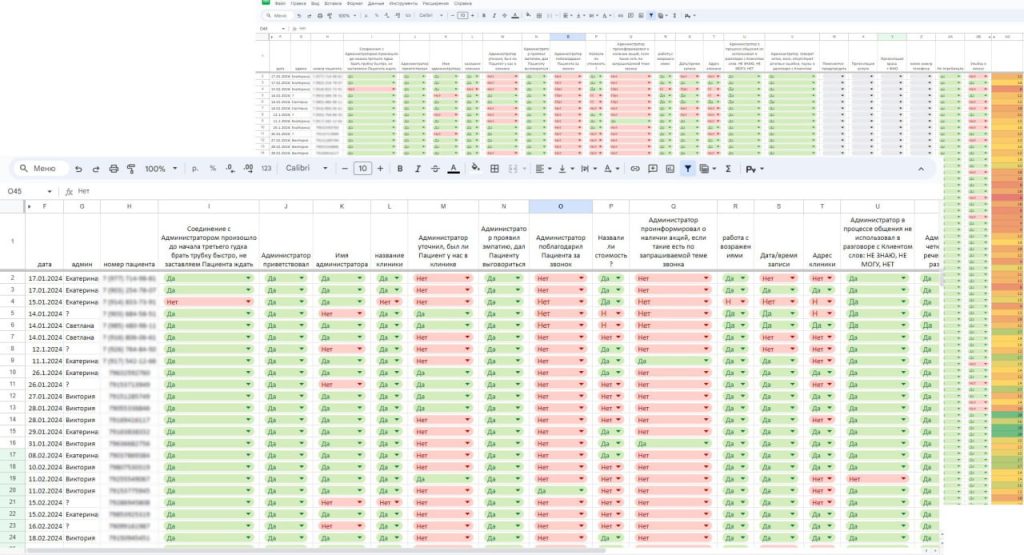Click the print icon in the enlarged toolbar

pos(114,169)
